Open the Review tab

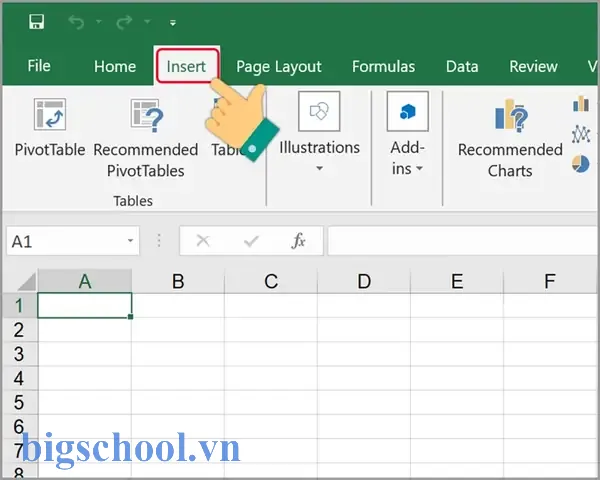point(533,67)
